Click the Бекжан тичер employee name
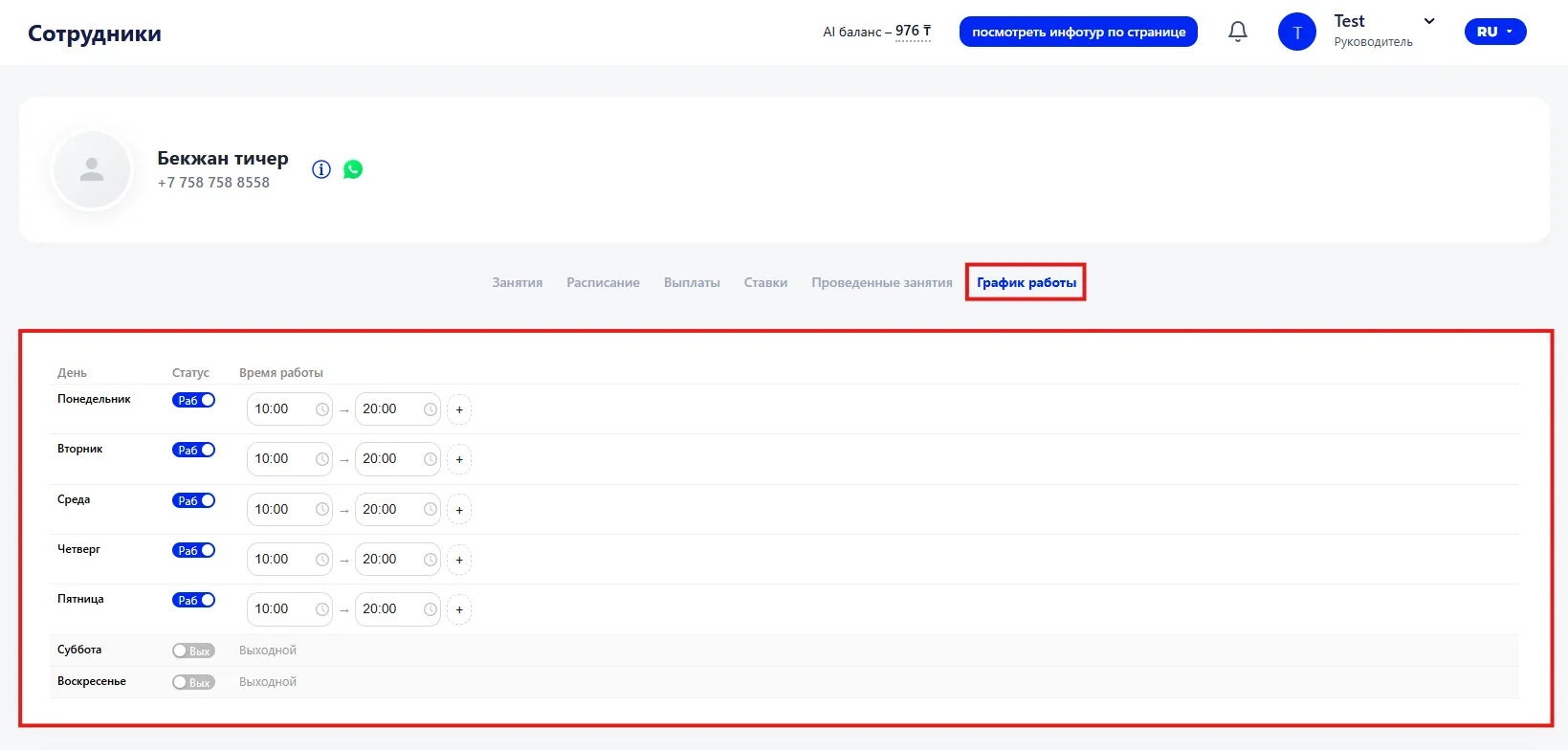Screen dimensions: 1568x750 (223, 158)
